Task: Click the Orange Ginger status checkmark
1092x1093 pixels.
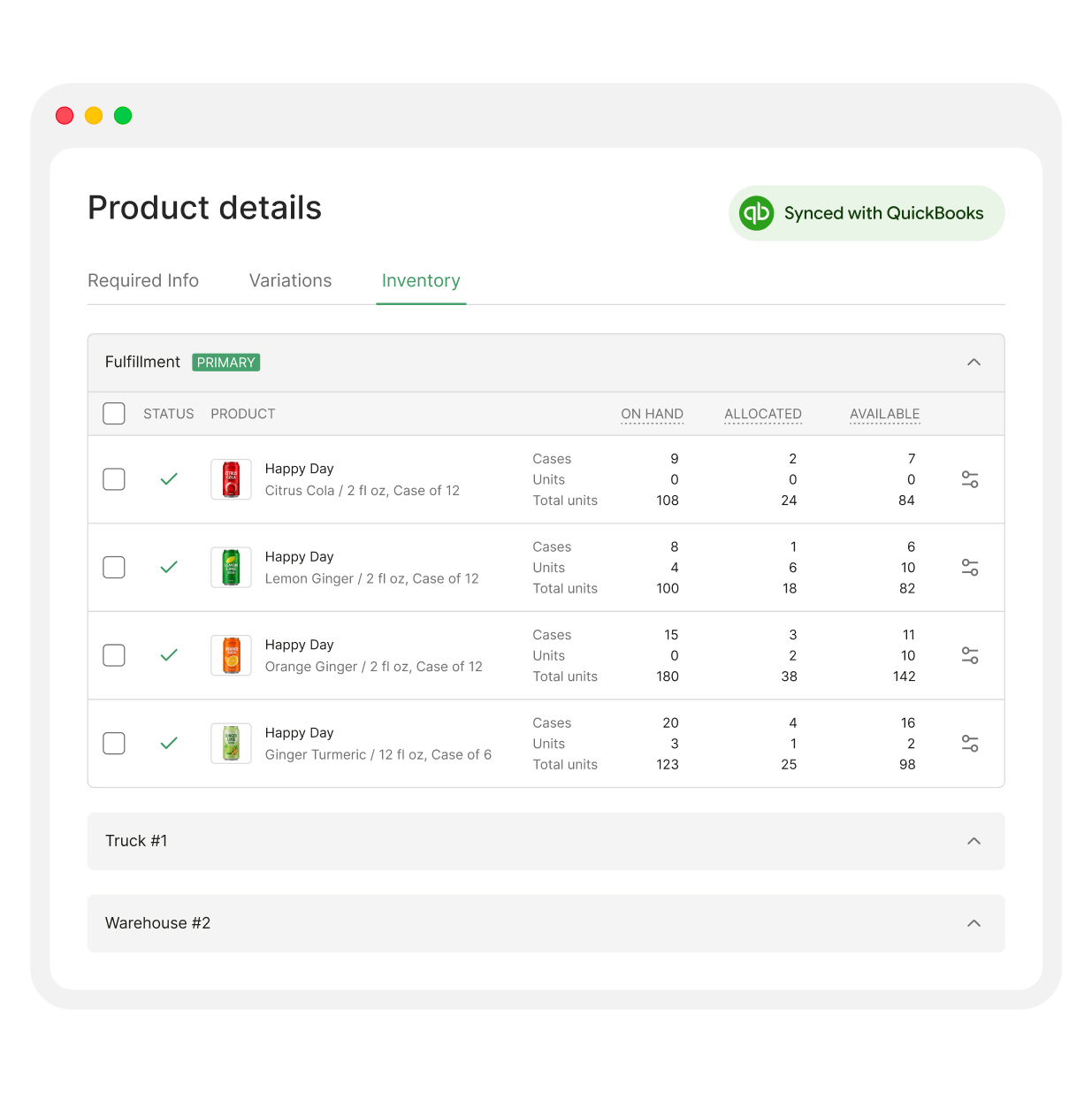Action: (x=169, y=655)
